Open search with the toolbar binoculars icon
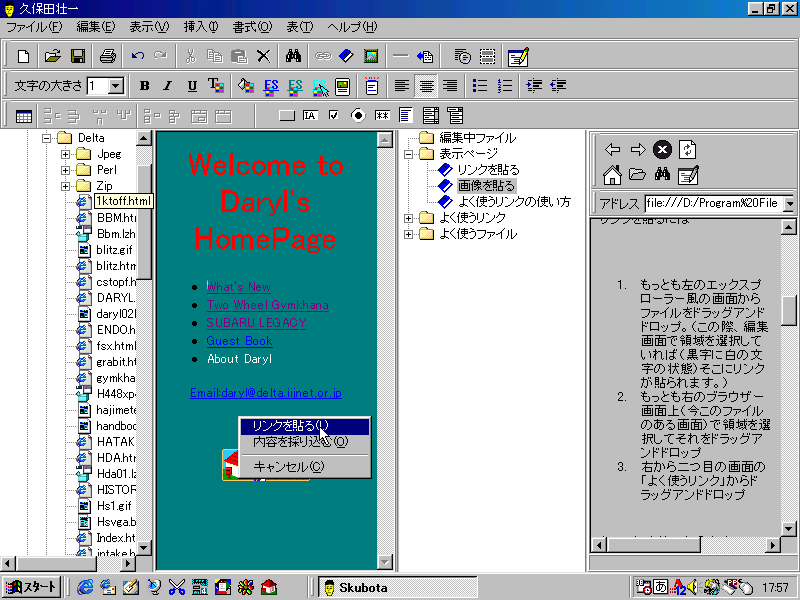The width and height of the screenshot is (800, 600). tap(293, 56)
